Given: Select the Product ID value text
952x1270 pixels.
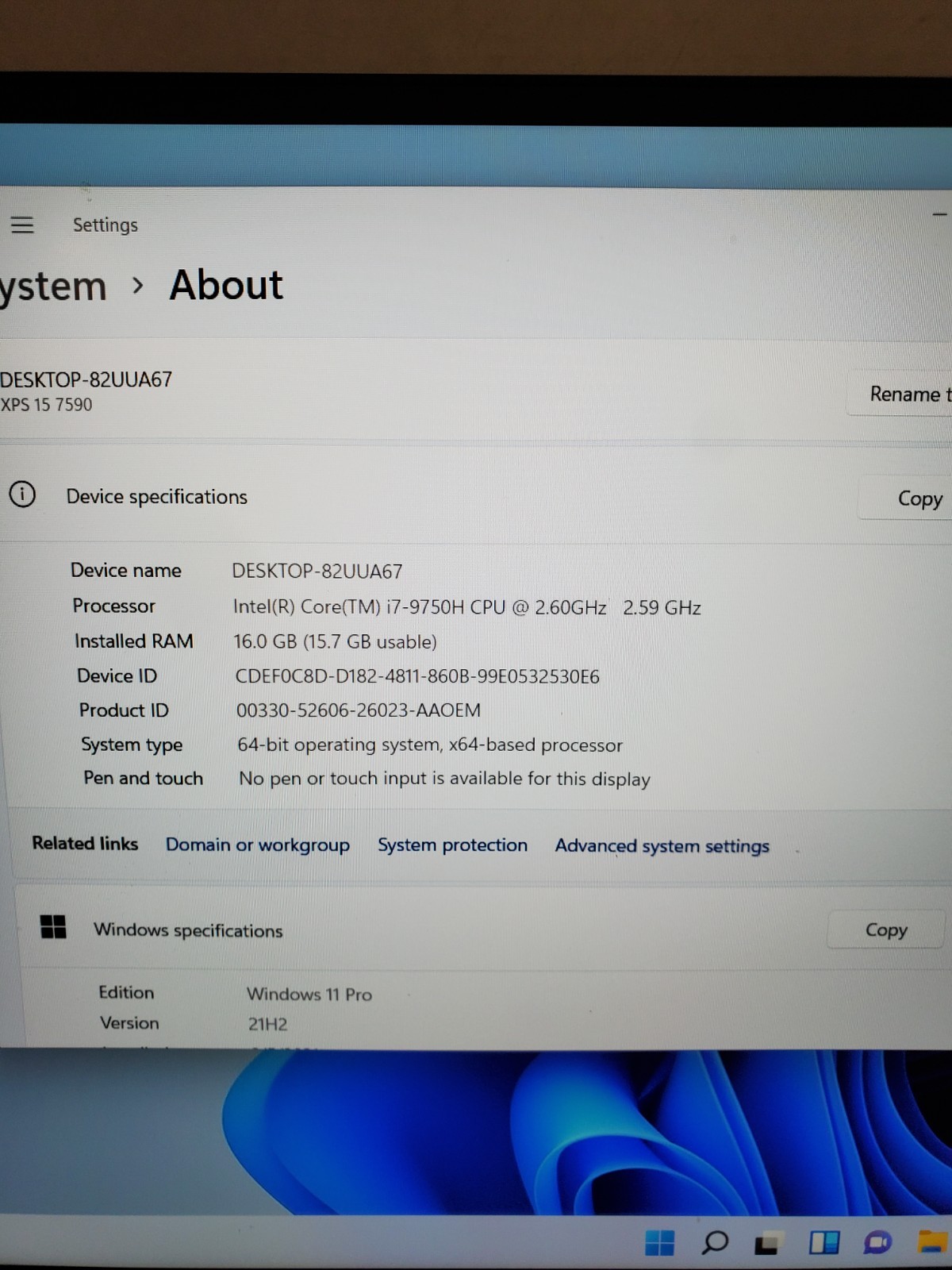Looking at the screenshot, I should (x=359, y=710).
